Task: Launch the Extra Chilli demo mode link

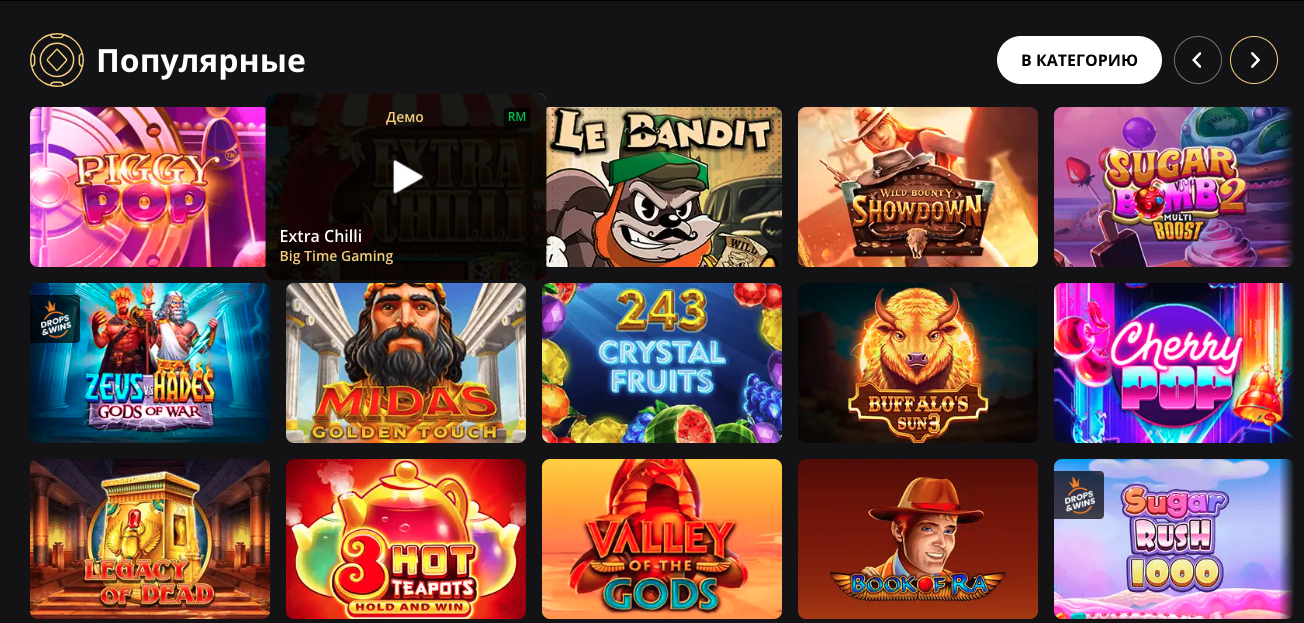Action: click(405, 117)
